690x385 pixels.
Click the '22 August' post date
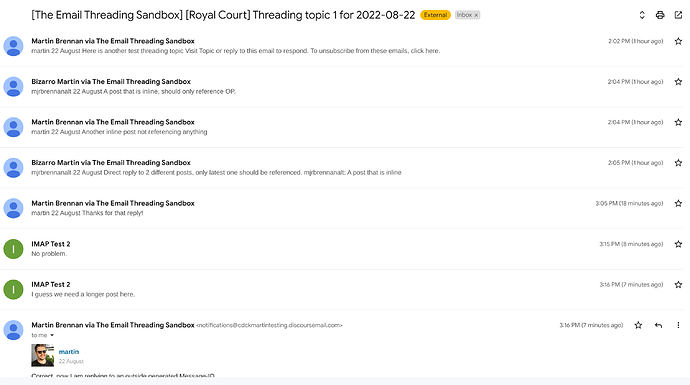click(71, 361)
